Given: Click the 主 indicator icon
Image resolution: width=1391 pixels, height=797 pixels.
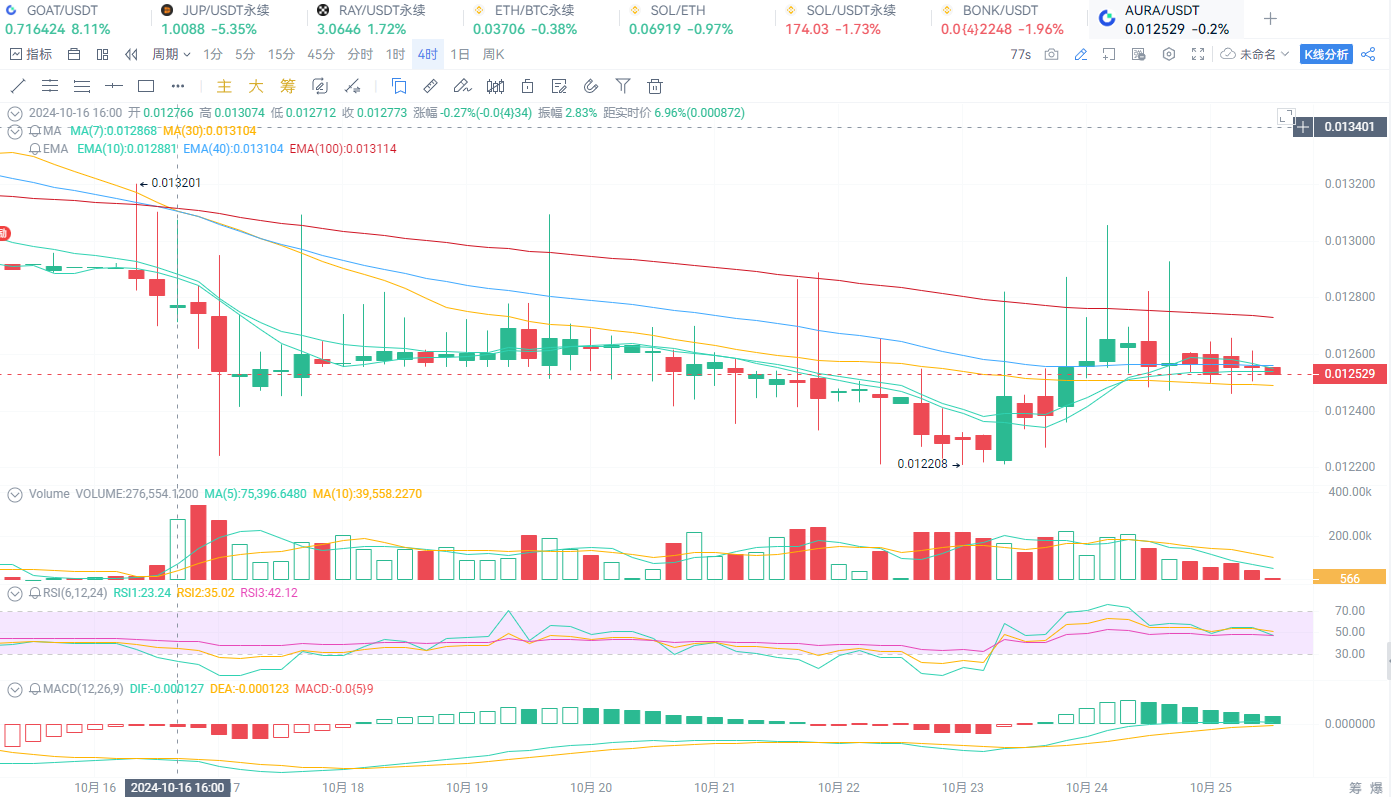Looking at the screenshot, I should (x=225, y=86).
